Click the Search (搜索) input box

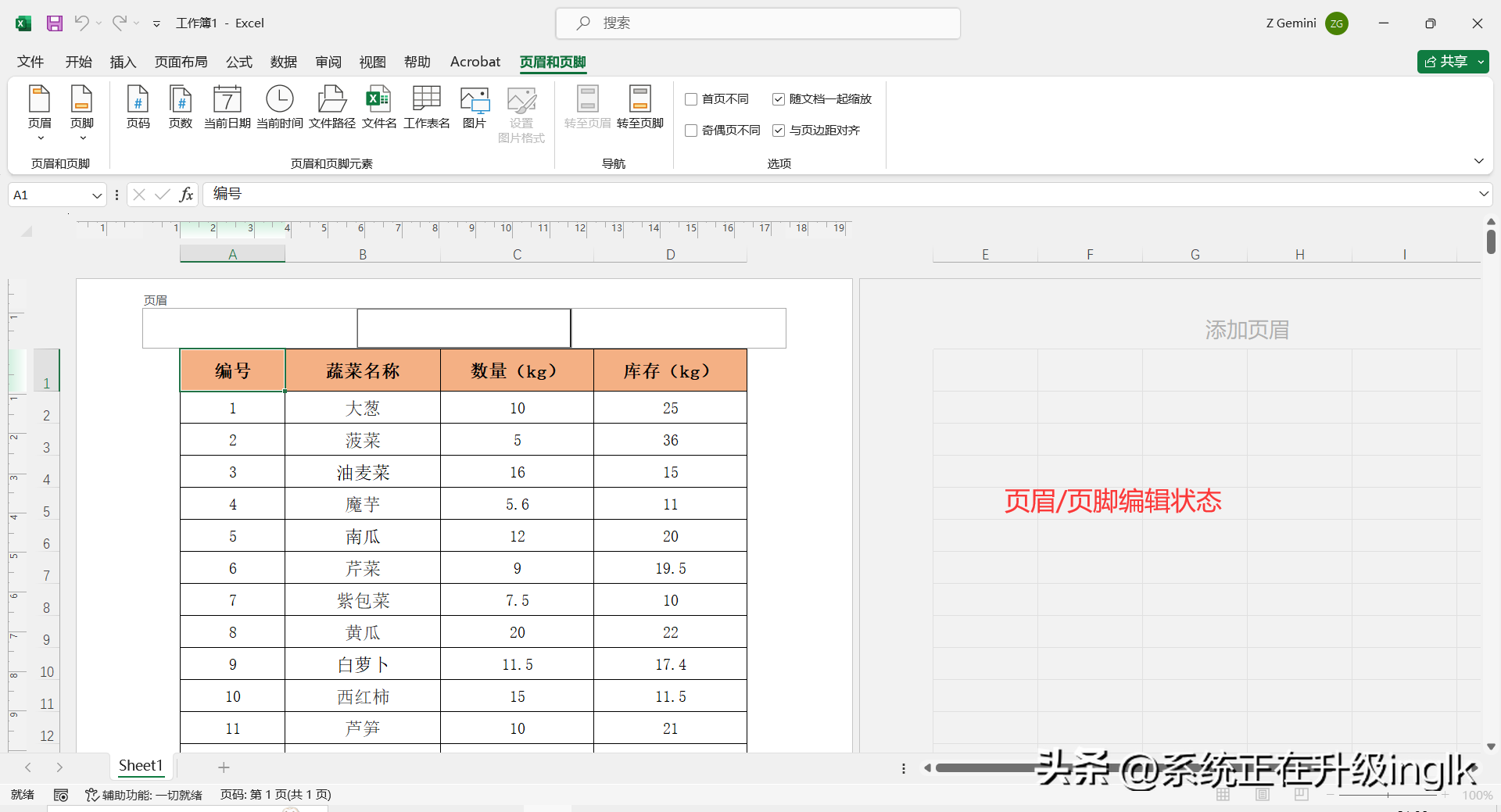tap(758, 23)
